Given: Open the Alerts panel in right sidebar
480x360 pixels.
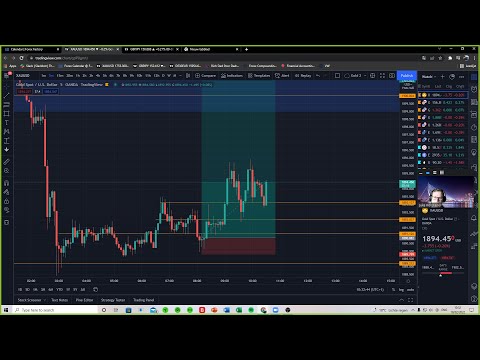Looking at the screenshot, I should pos(474,89).
